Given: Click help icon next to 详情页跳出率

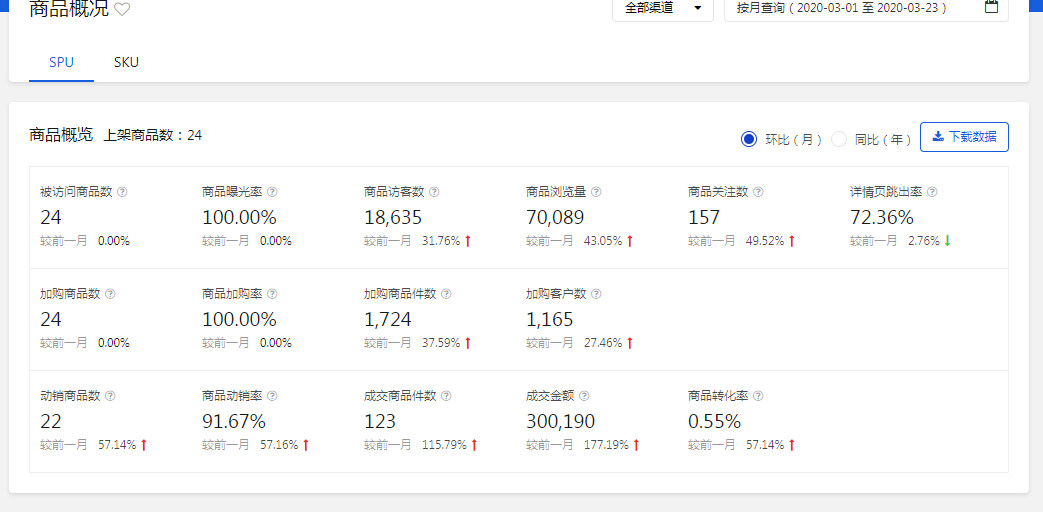Looking at the screenshot, I should [932, 192].
